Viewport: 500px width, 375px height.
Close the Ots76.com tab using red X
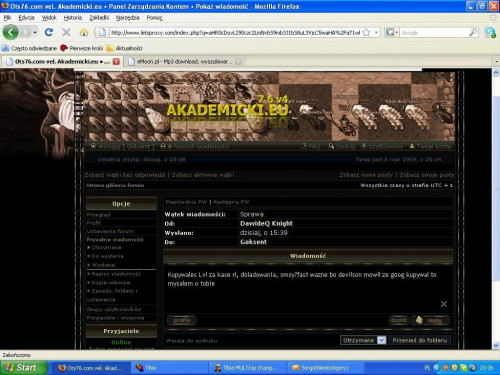[116, 61]
